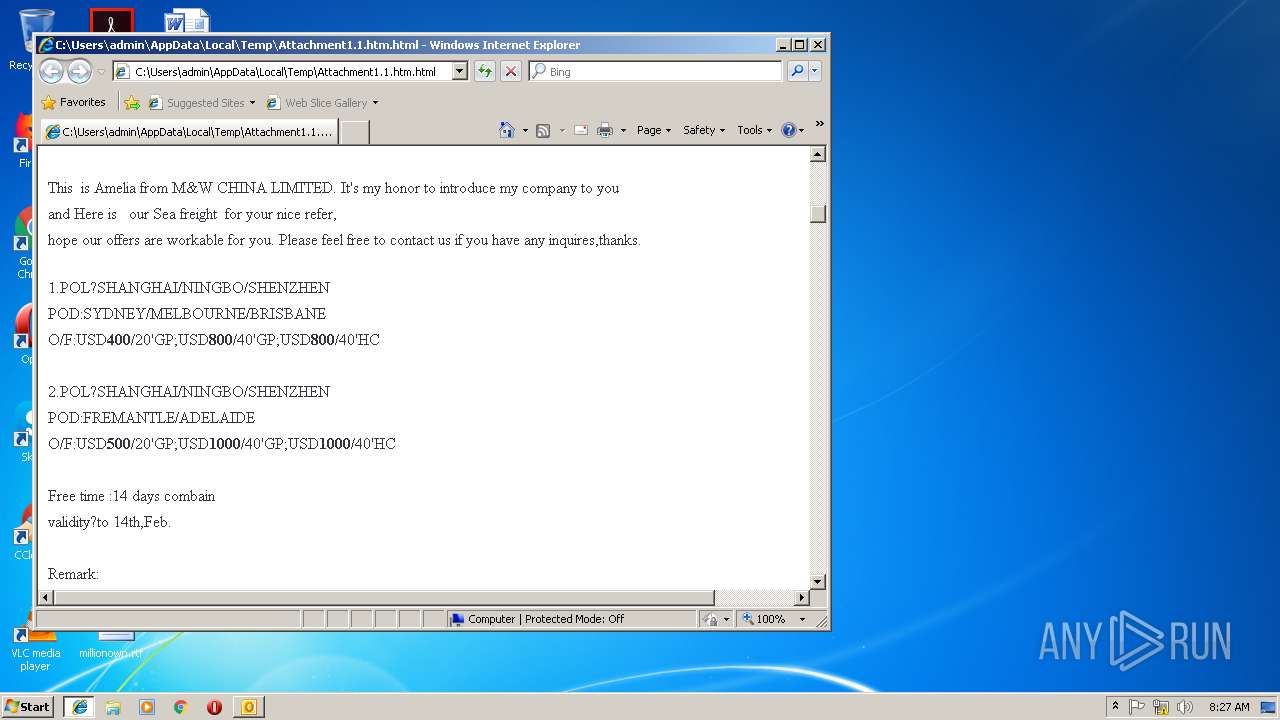Viewport: 1280px width, 720px height.
Task: Open the Word document desktop icon
Action: pos(186,20)
